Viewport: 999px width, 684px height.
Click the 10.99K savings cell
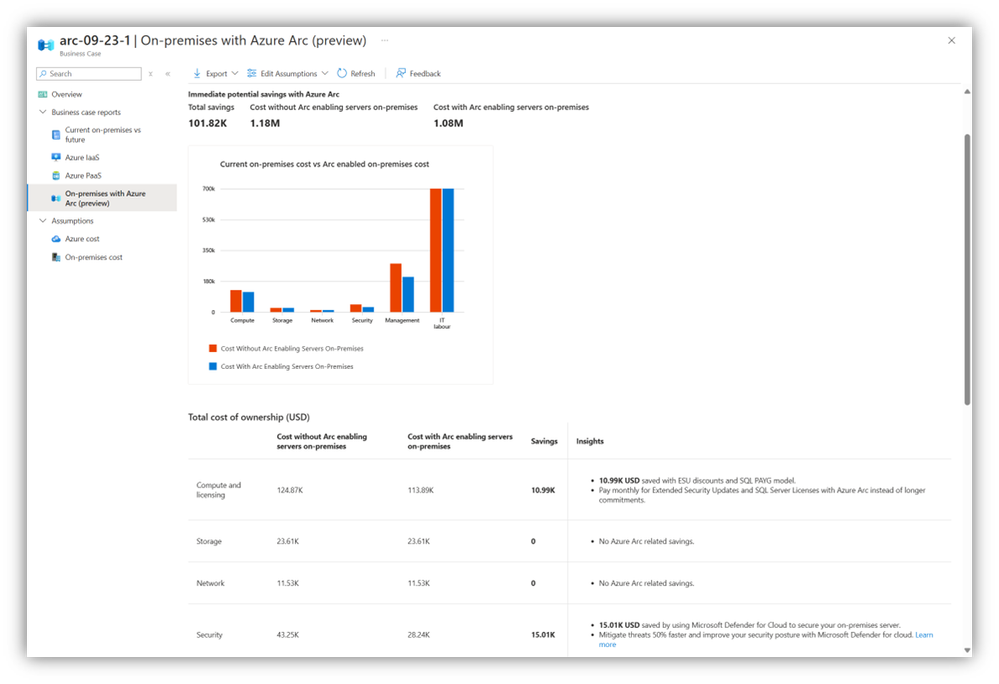(x=543, y=490)
